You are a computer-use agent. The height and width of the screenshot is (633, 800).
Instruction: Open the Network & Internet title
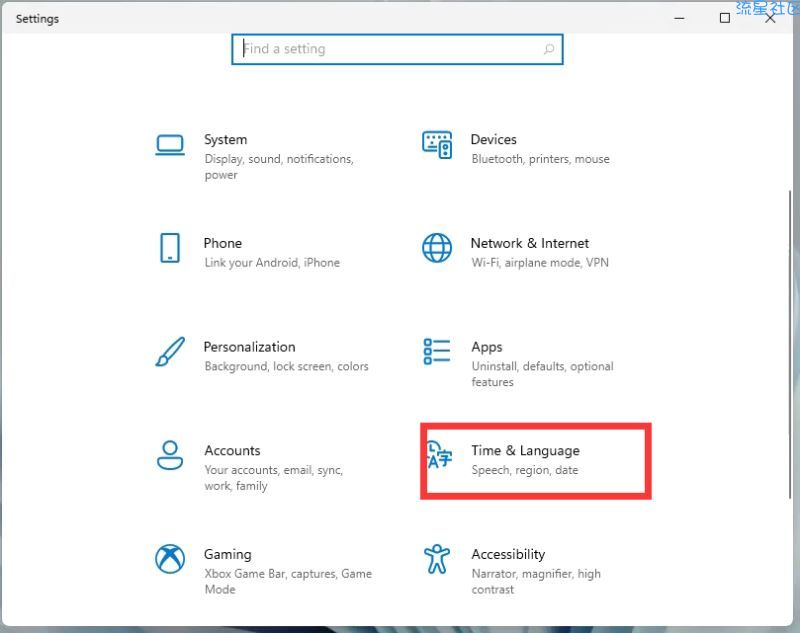(530, 243)
